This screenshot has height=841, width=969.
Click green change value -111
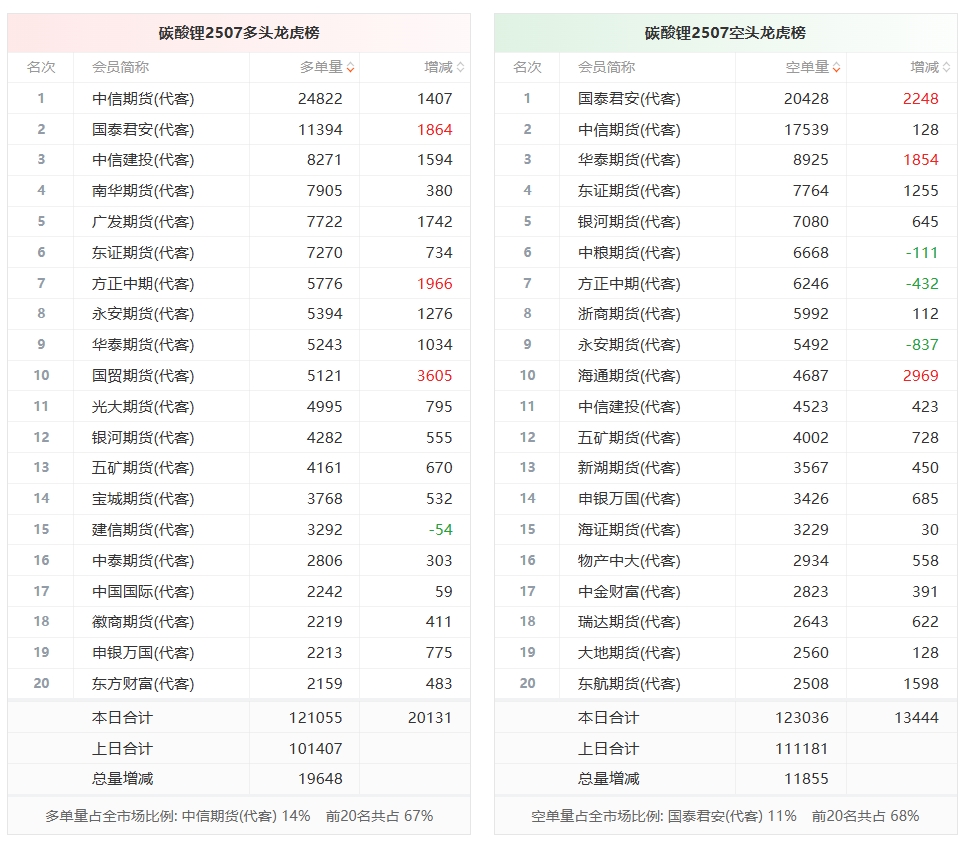tap(922, 253)
